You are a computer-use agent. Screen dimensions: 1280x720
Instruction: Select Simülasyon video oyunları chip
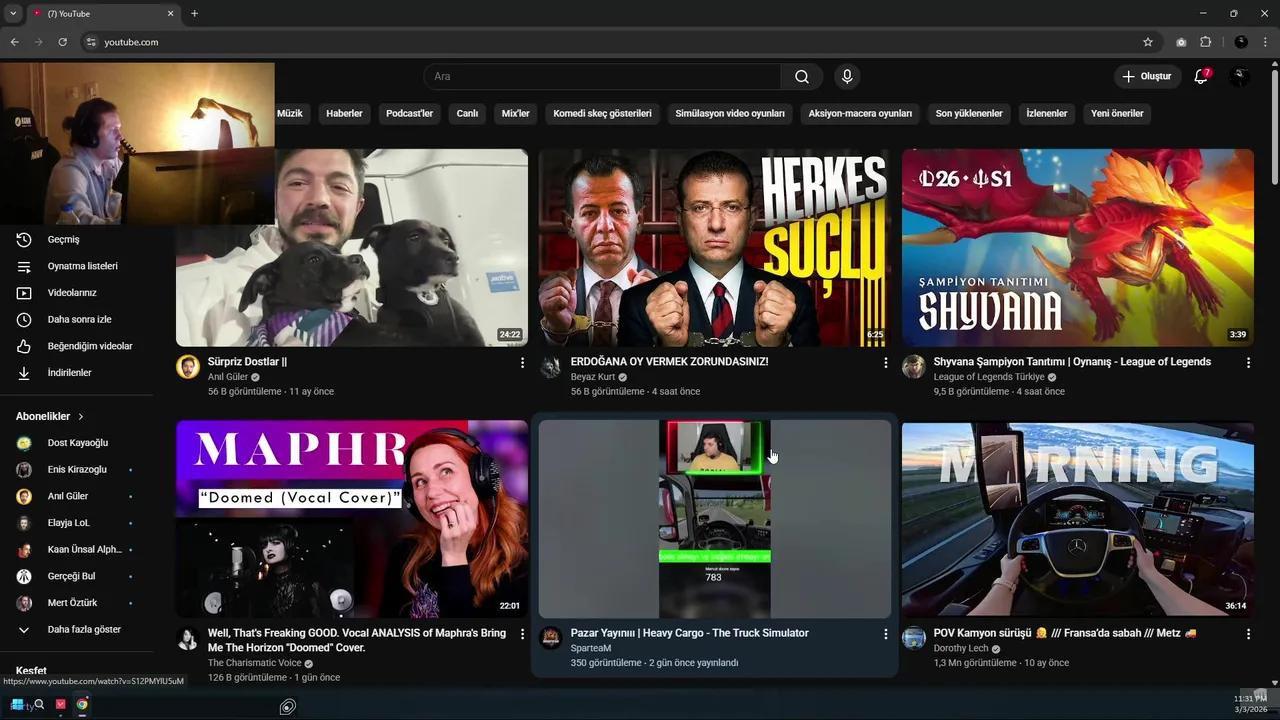(x=730, y=114)
